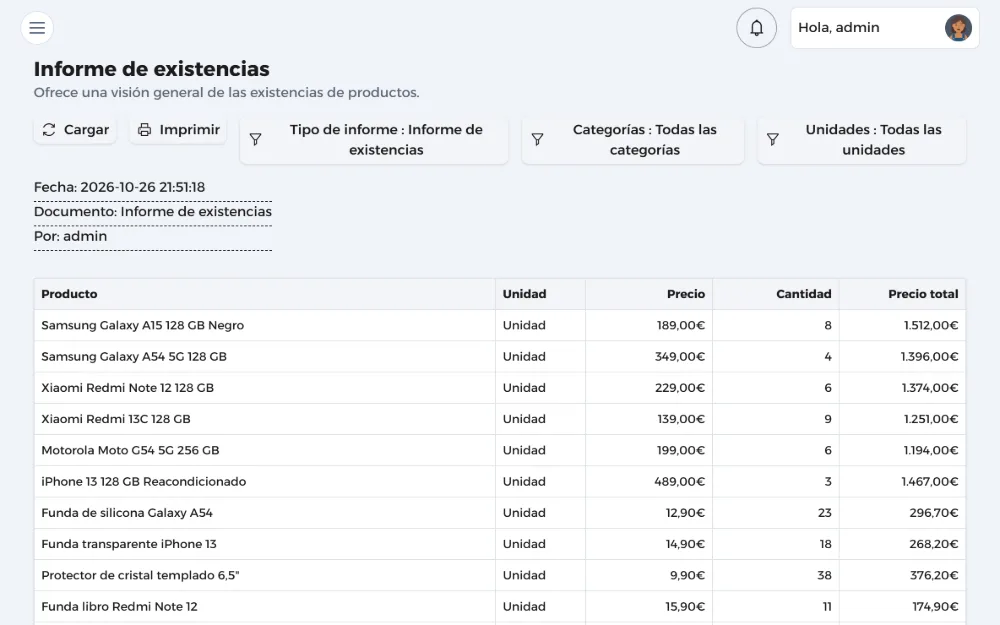1000x625 pixels.
Task: Select 'Protector de cristal templado 6,5"' product
Action: 140,575
